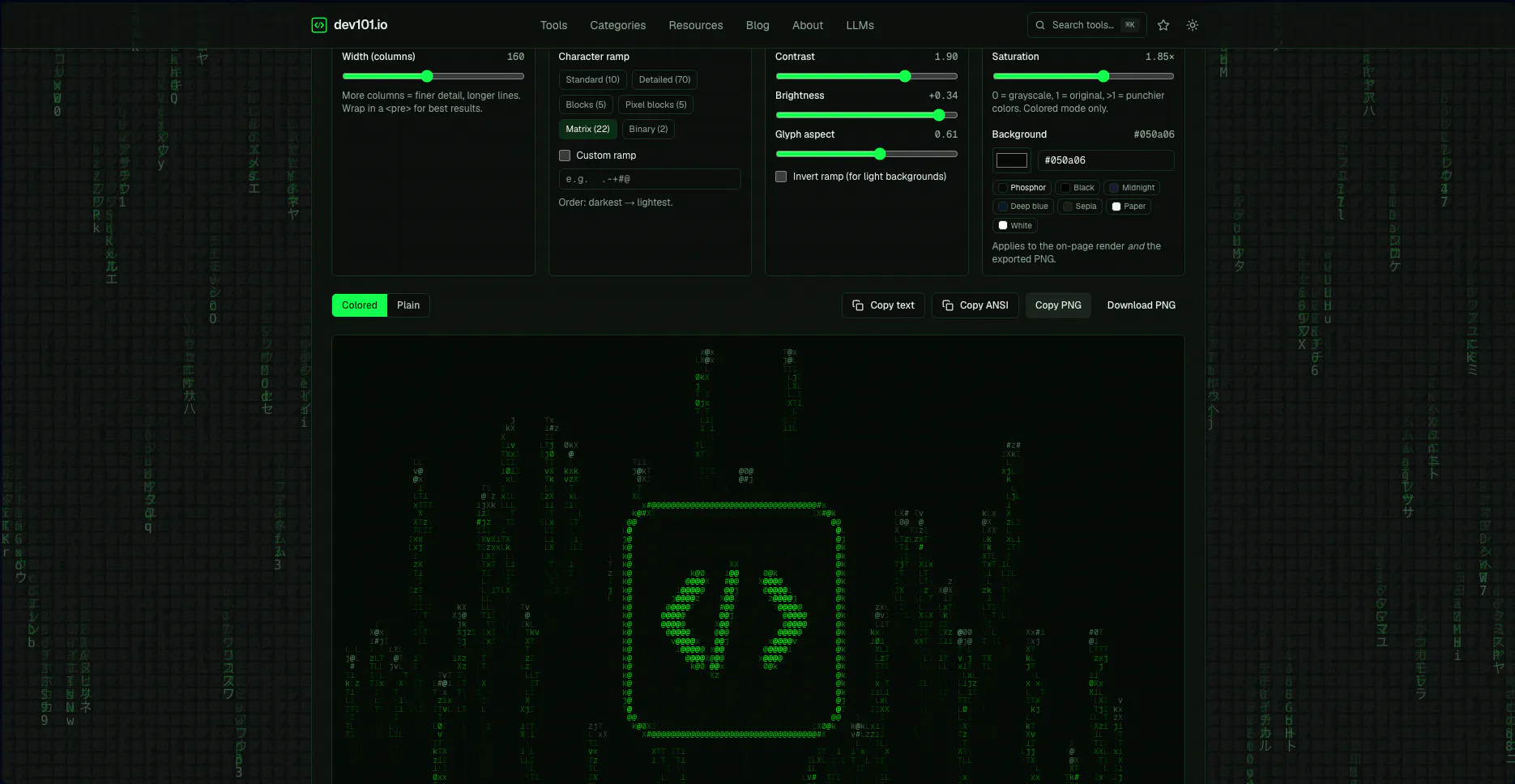Adjust the Contrast slider
The image size is (1515, 784).
pyautogui.click(x=867, y=76)
